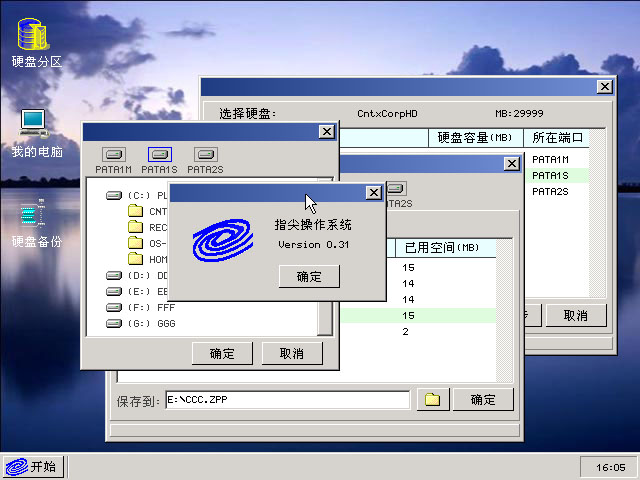Select the G: GGG drive entry
The height and width of the screenshot is (480, 640).
tap(140, 323)
